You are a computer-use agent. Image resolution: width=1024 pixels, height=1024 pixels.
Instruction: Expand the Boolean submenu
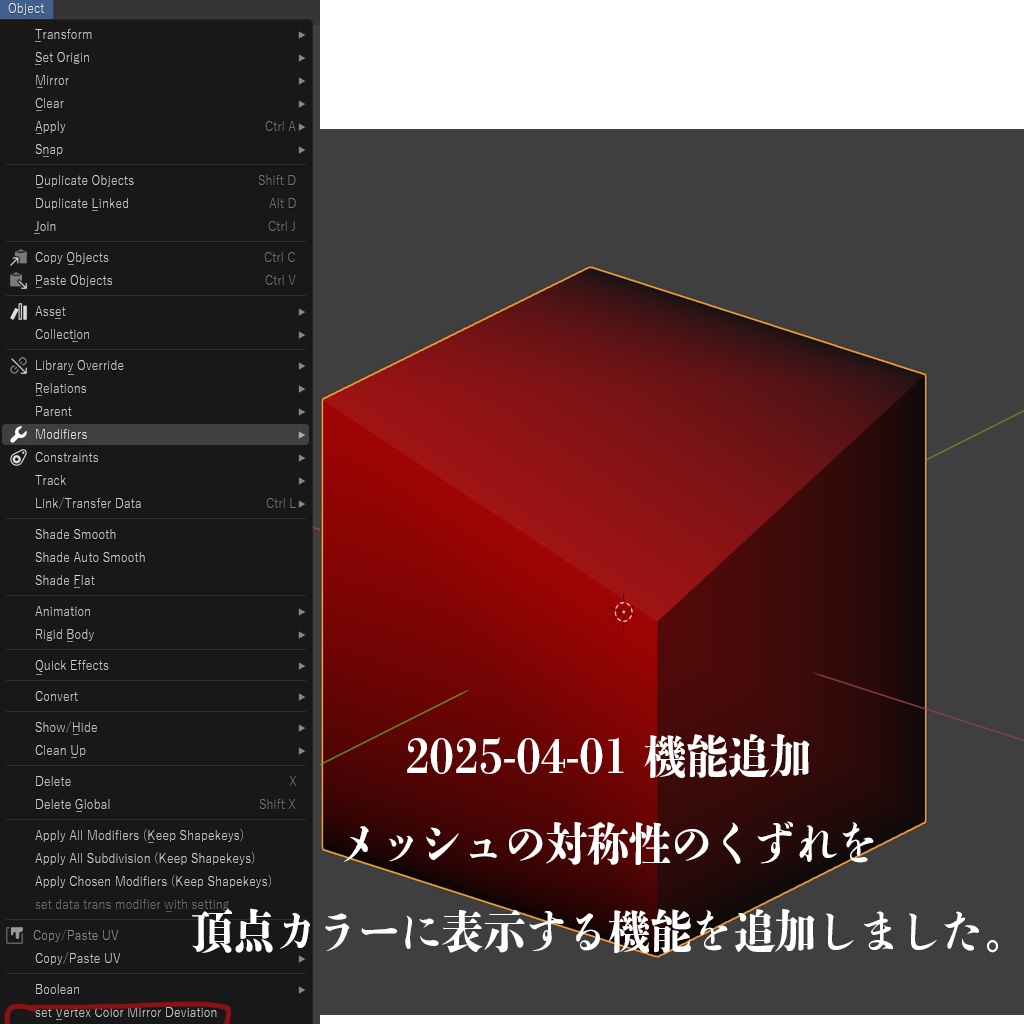[x=57, y=989]
